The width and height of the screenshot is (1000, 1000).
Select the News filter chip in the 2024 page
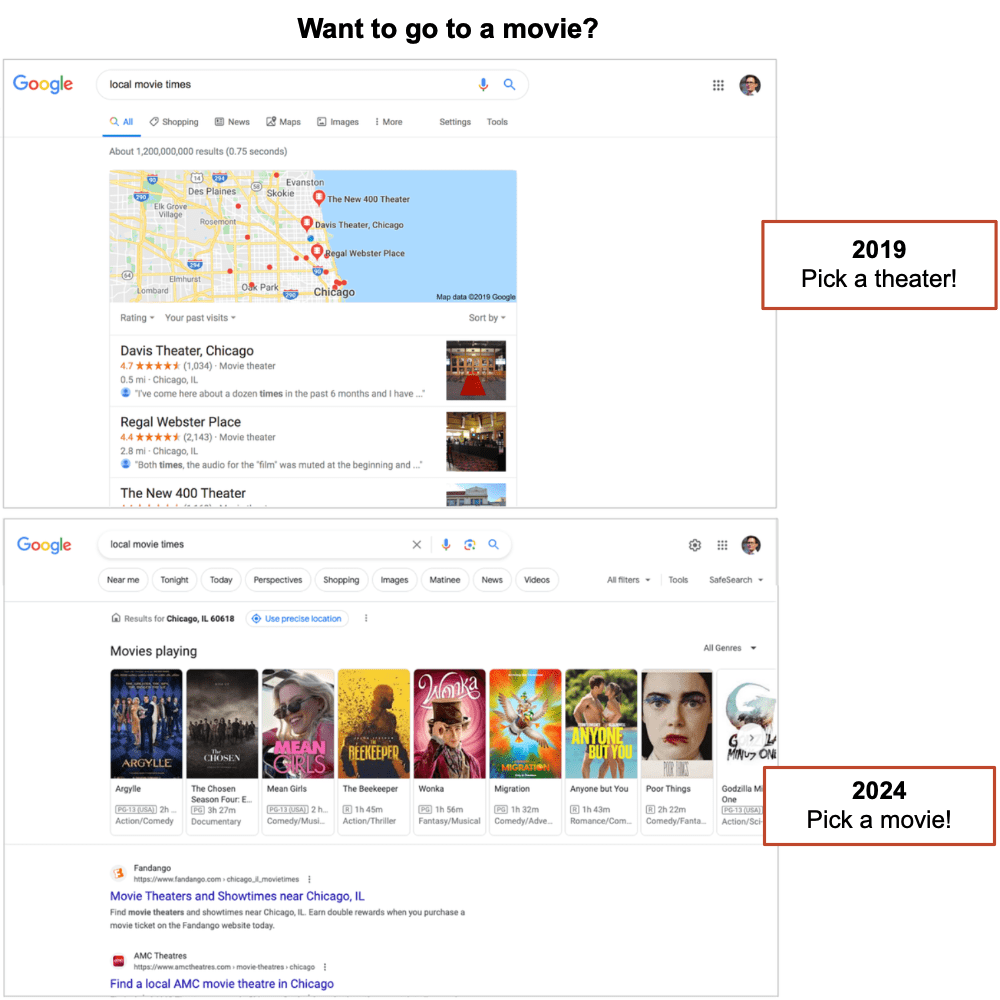point(492,580)
